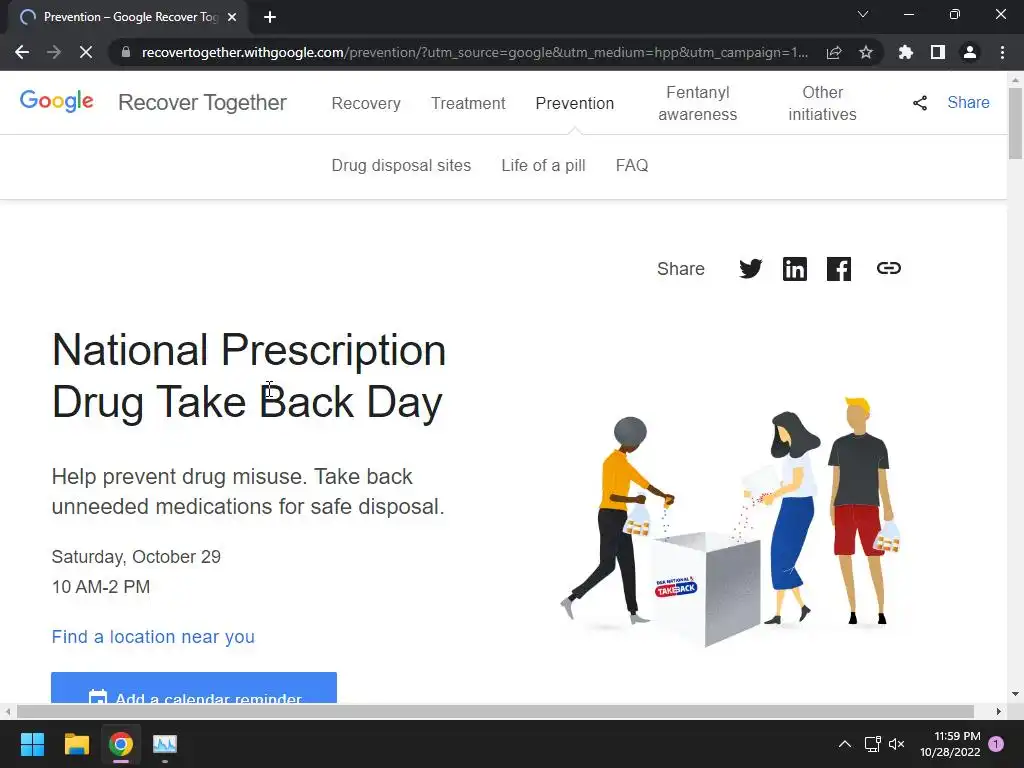Click the muted volume tray icon
The width and height of the screenshot is (1024, 768).
[897, 744]
